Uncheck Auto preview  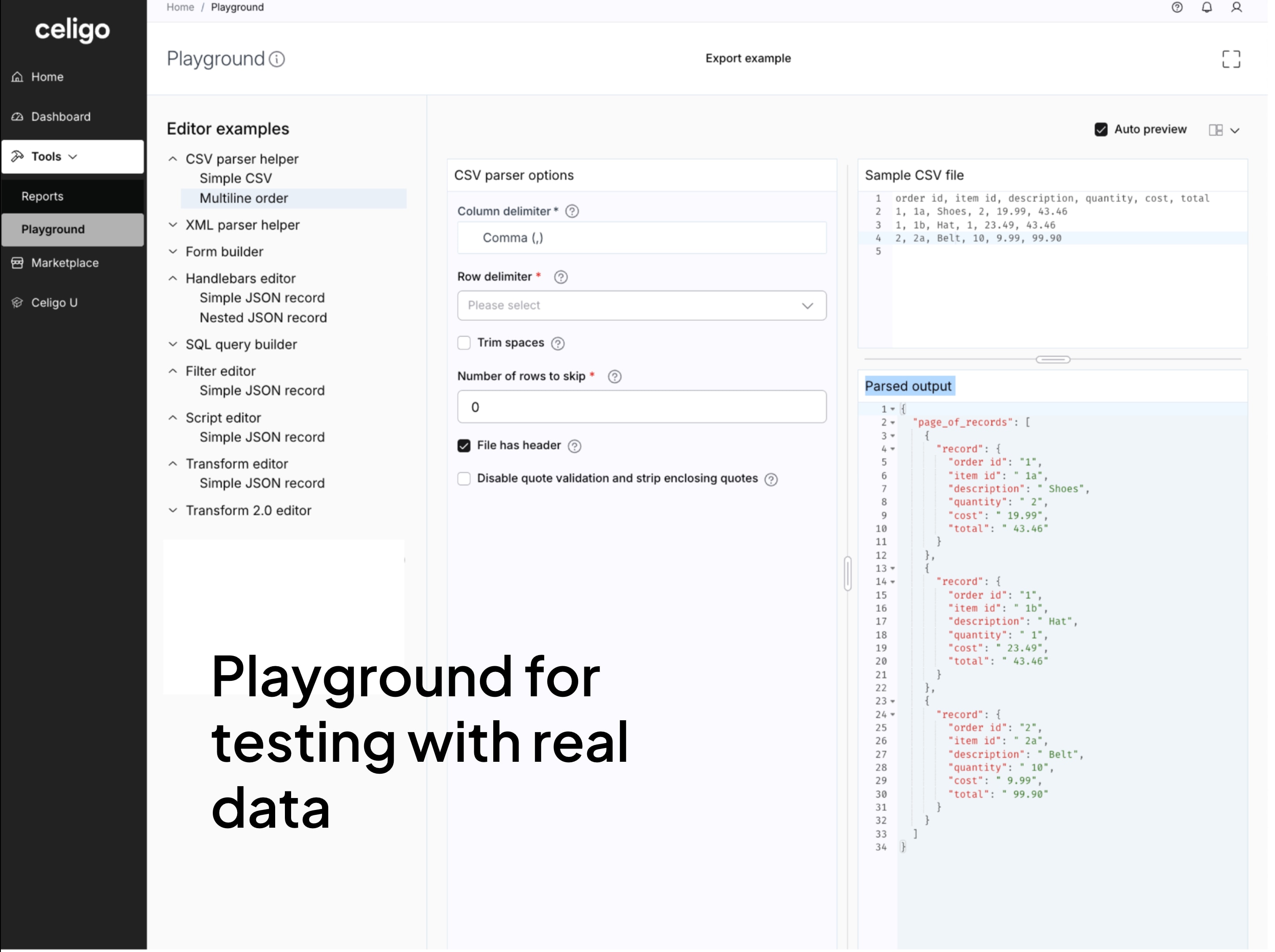pos(1101,129)
